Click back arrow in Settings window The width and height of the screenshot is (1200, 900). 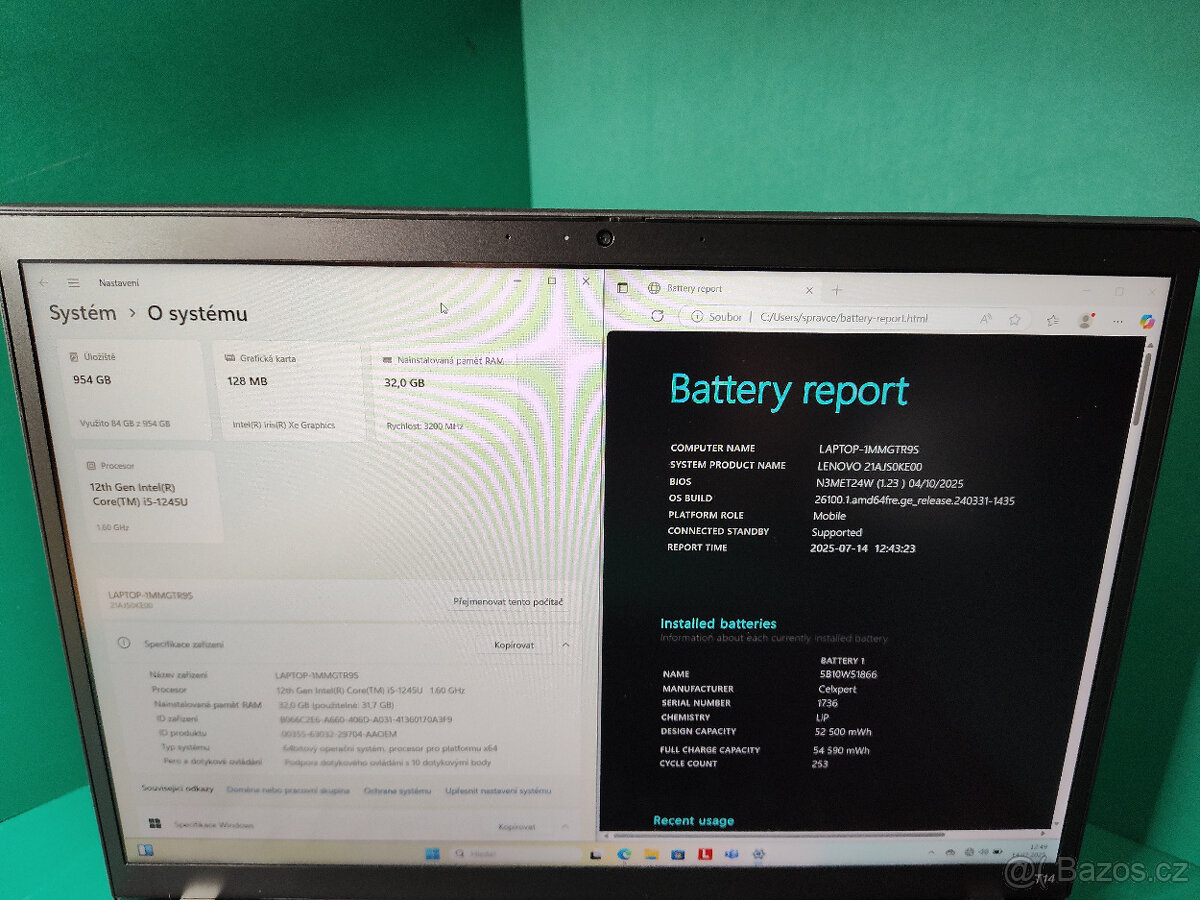[42, 282]
